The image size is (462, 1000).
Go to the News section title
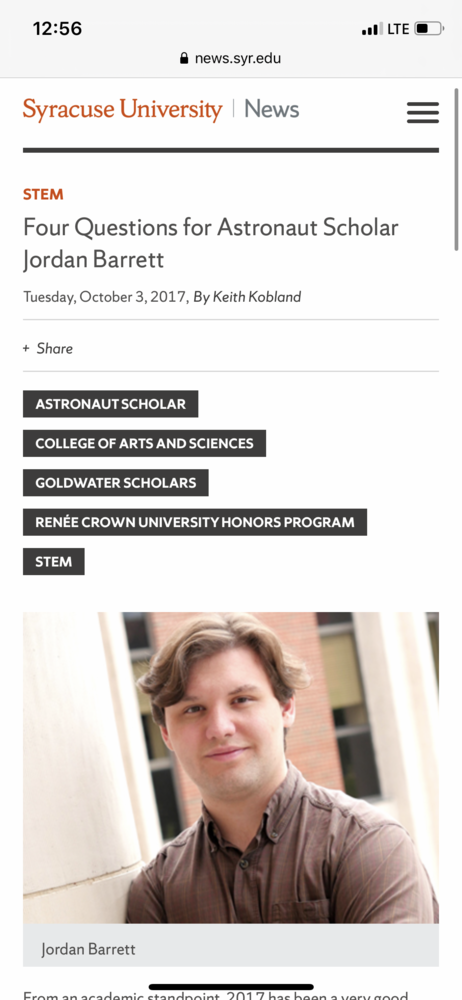click(x=271, y=109)
